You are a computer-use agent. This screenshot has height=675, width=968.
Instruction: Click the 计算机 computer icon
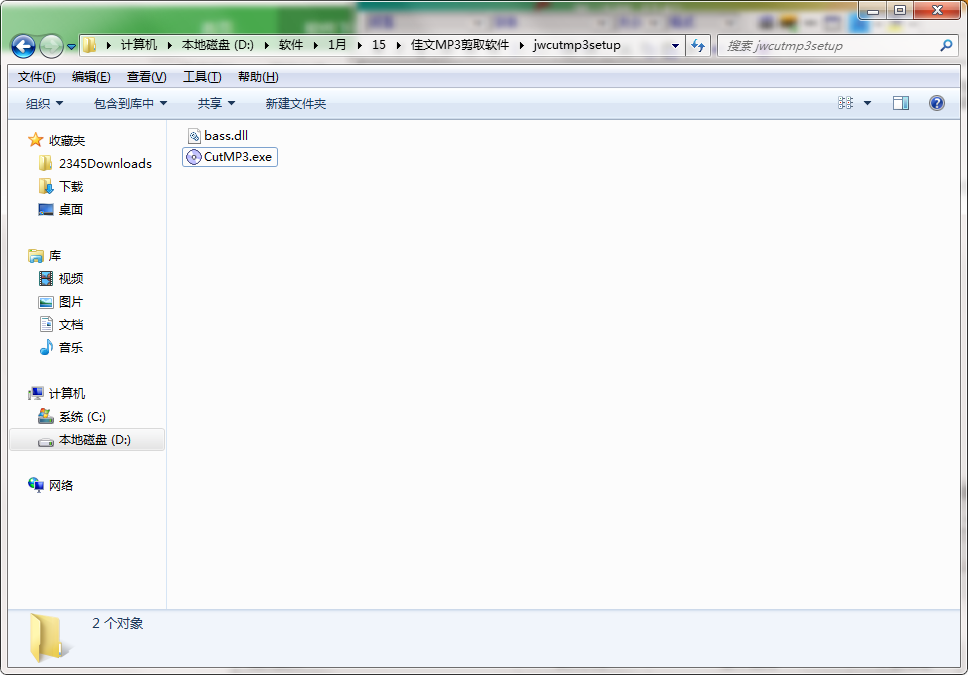36,393
